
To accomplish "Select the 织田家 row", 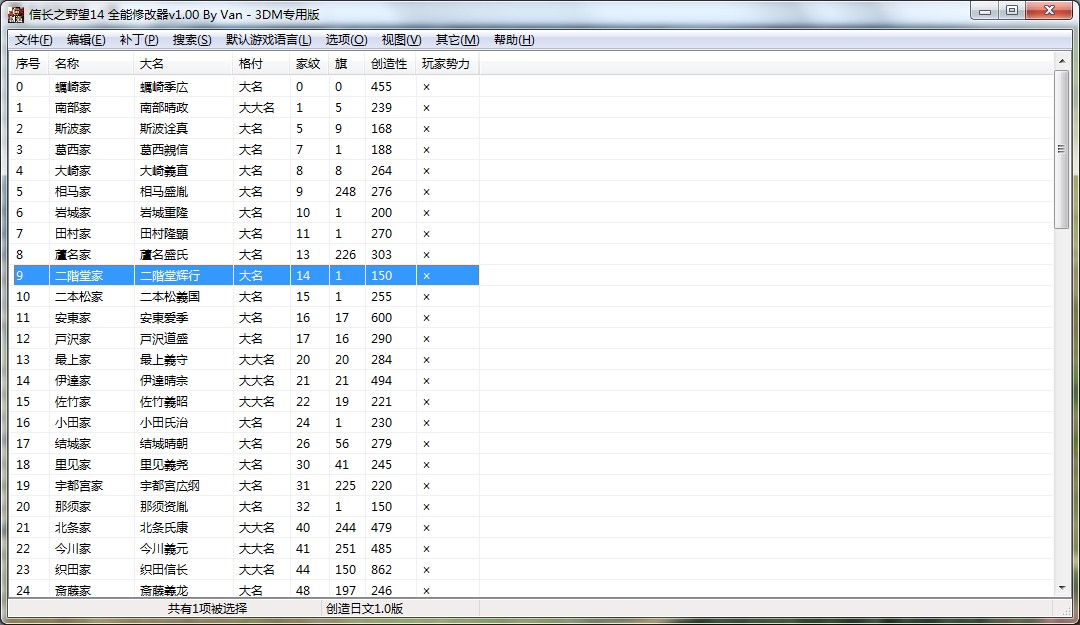I will pos(246,570).
